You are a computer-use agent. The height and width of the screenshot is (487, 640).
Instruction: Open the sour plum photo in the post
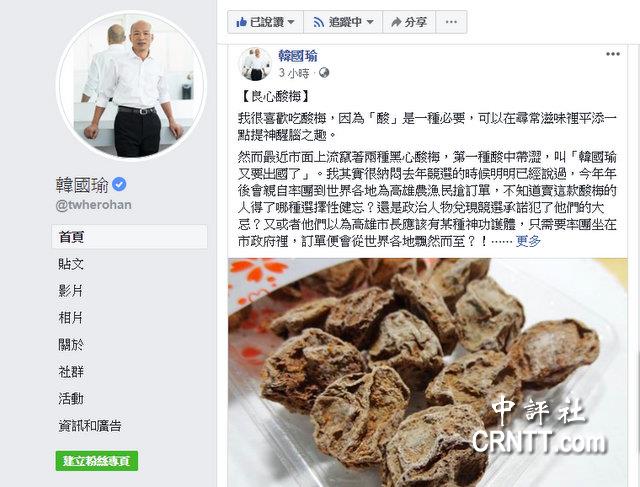pyautogui.click(x=428, y=372)
